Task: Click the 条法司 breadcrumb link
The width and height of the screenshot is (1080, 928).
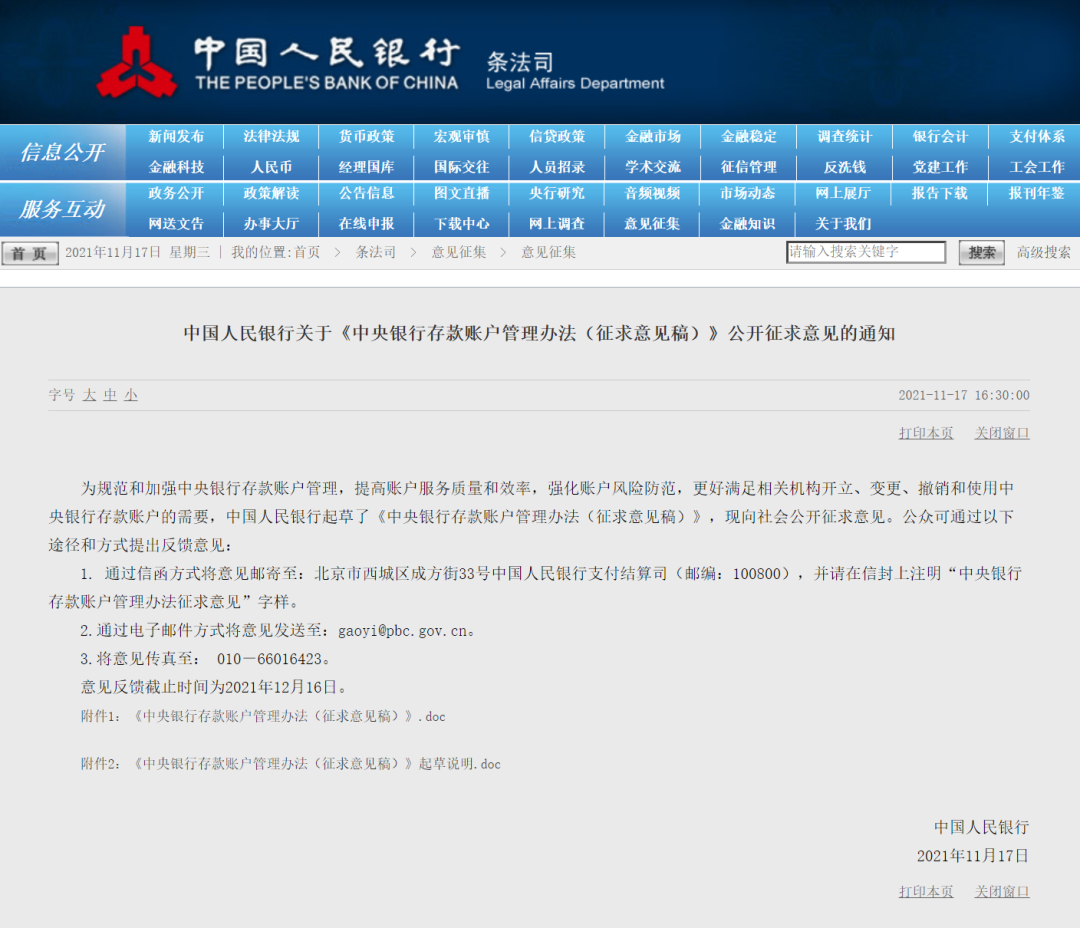Action: tap(377, 253)
